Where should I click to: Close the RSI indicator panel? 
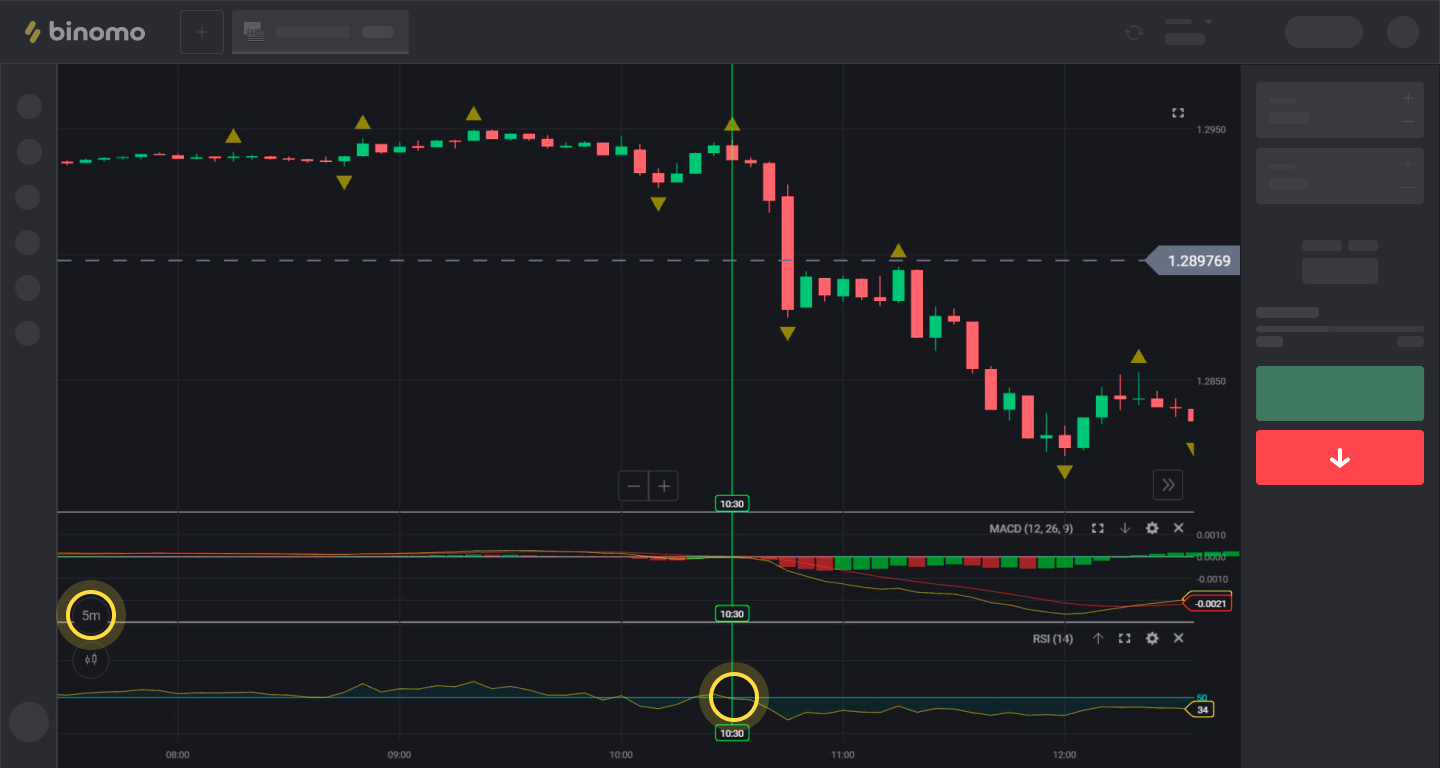click(x=1178, y=638)
